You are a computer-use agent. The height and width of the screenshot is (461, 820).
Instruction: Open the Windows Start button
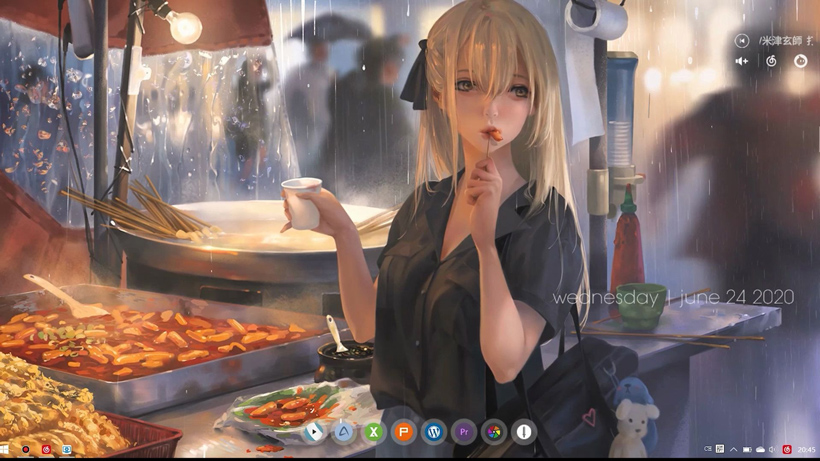coord(5,449)
